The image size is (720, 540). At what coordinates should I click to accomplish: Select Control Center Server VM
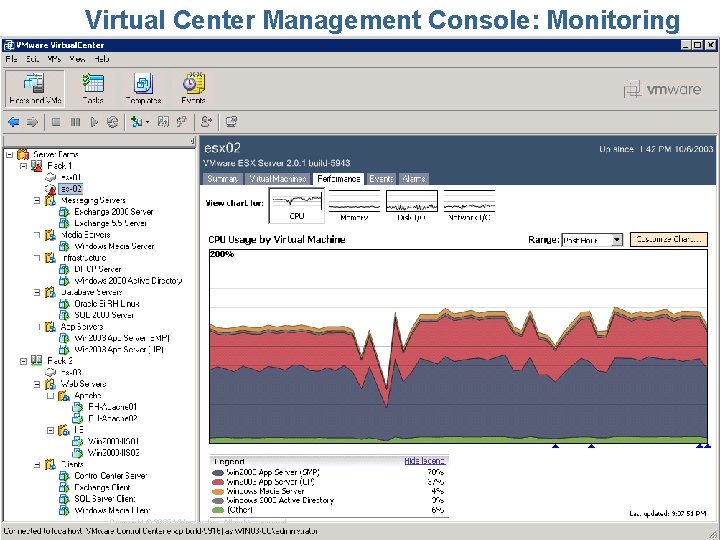[x=110, y=476]
